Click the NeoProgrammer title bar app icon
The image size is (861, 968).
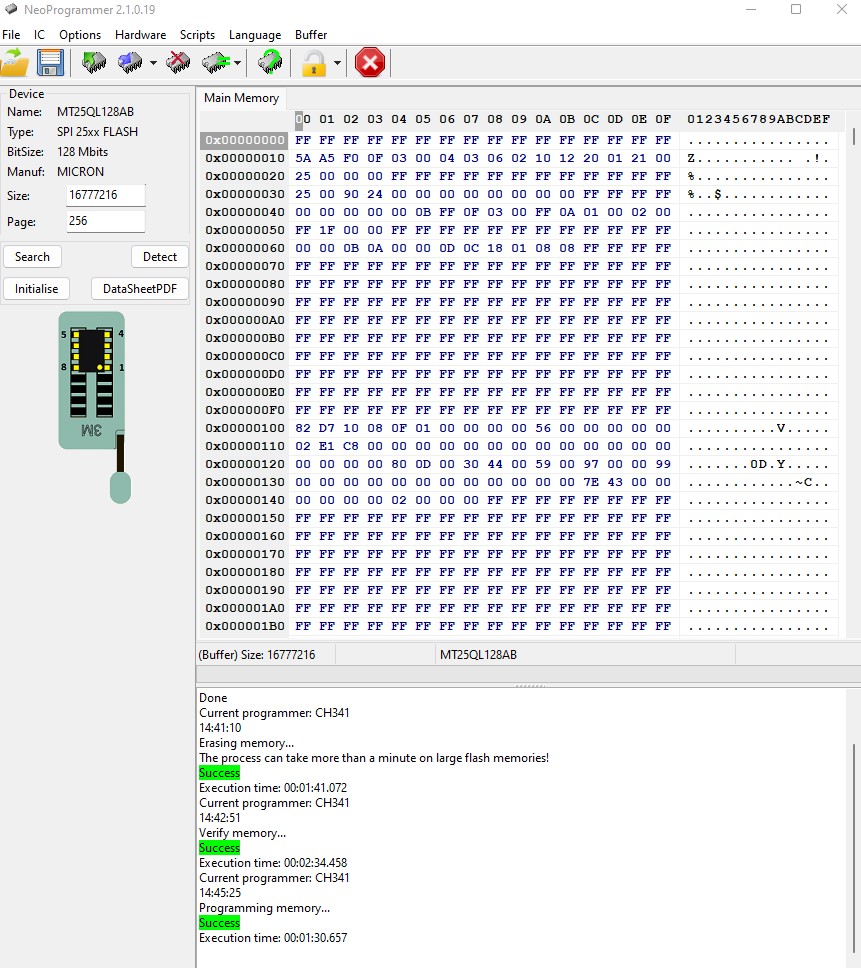pyautogui.click(x=10, y=9)
